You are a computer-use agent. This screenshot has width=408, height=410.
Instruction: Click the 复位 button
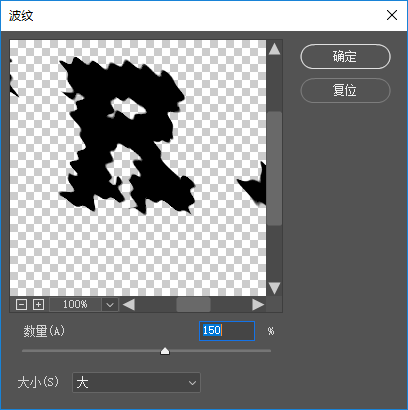[345, 90]
